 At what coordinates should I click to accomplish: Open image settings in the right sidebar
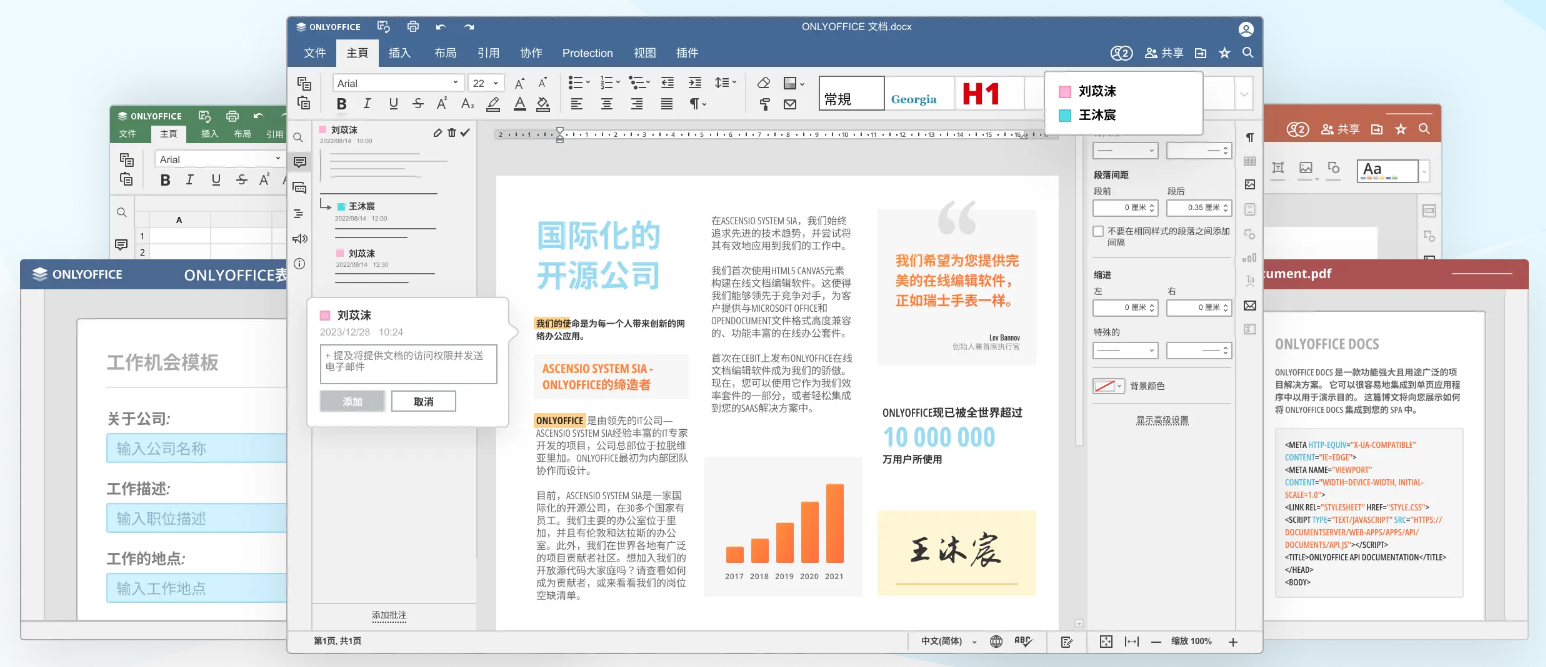tap(1249, 184)
